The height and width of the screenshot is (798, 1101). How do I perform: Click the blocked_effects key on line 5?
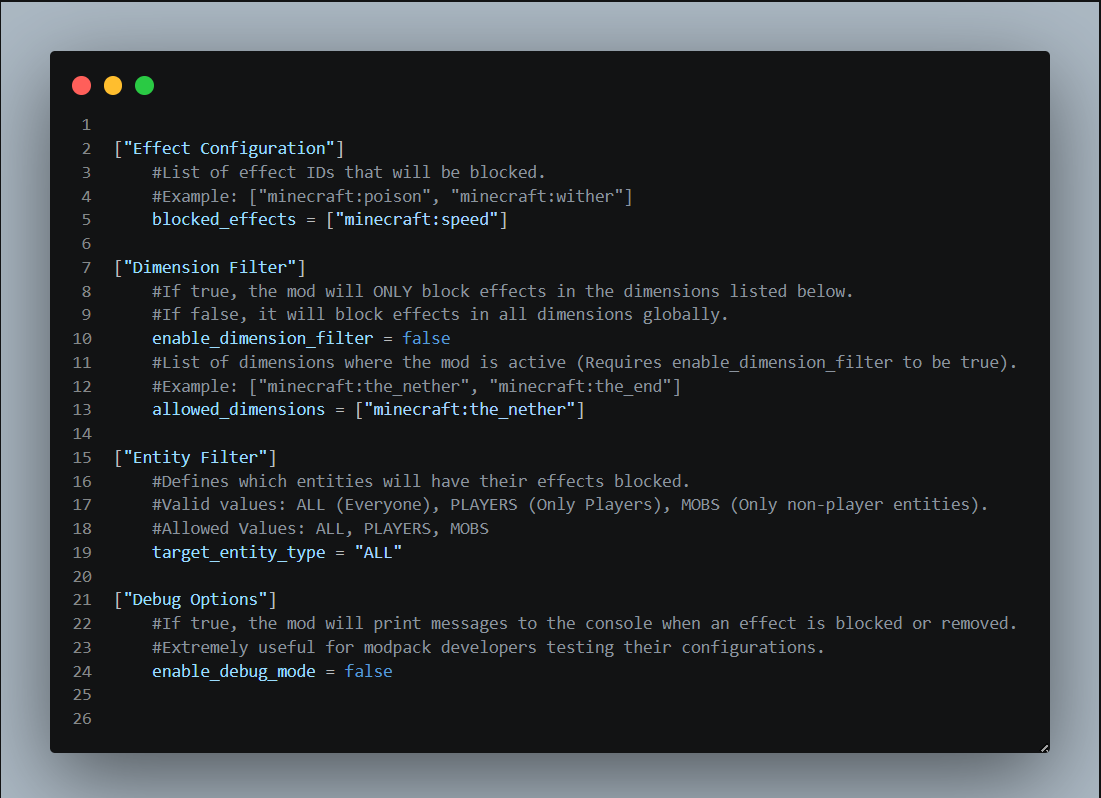(224, 220)
